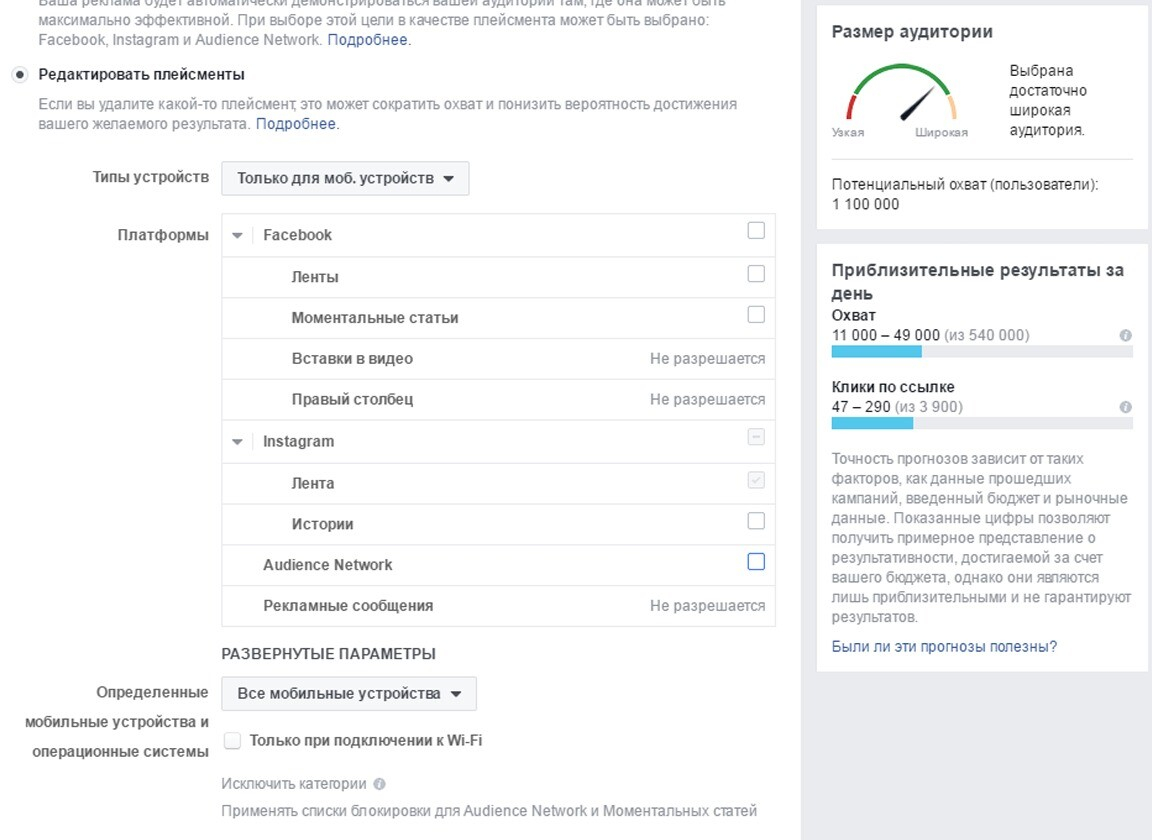
Task: Open the Типы устройств dropdown
Action: (x=345, y=179)
